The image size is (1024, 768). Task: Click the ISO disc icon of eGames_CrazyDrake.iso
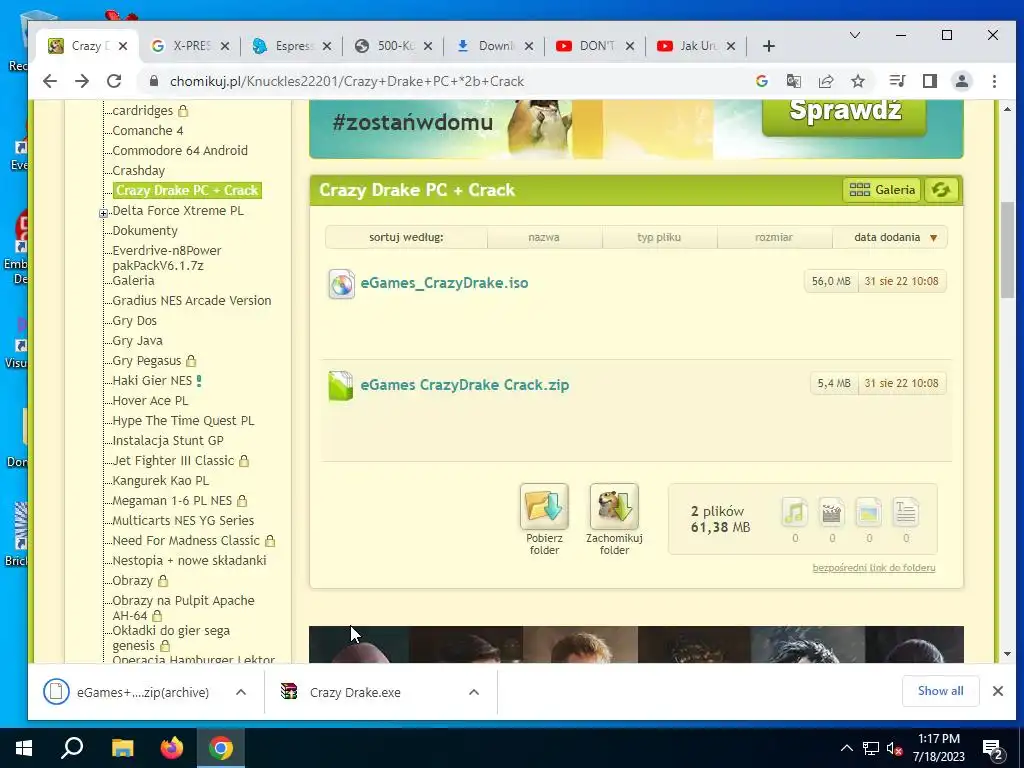pos(341,283)
